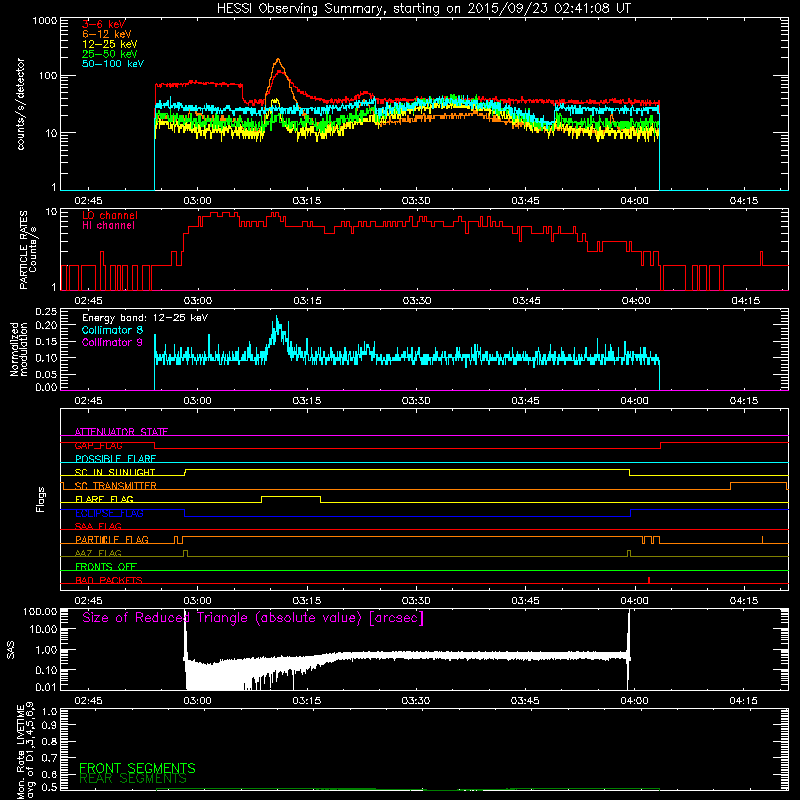Click the orange 6-12 keV flare peak

coord(278,60)
